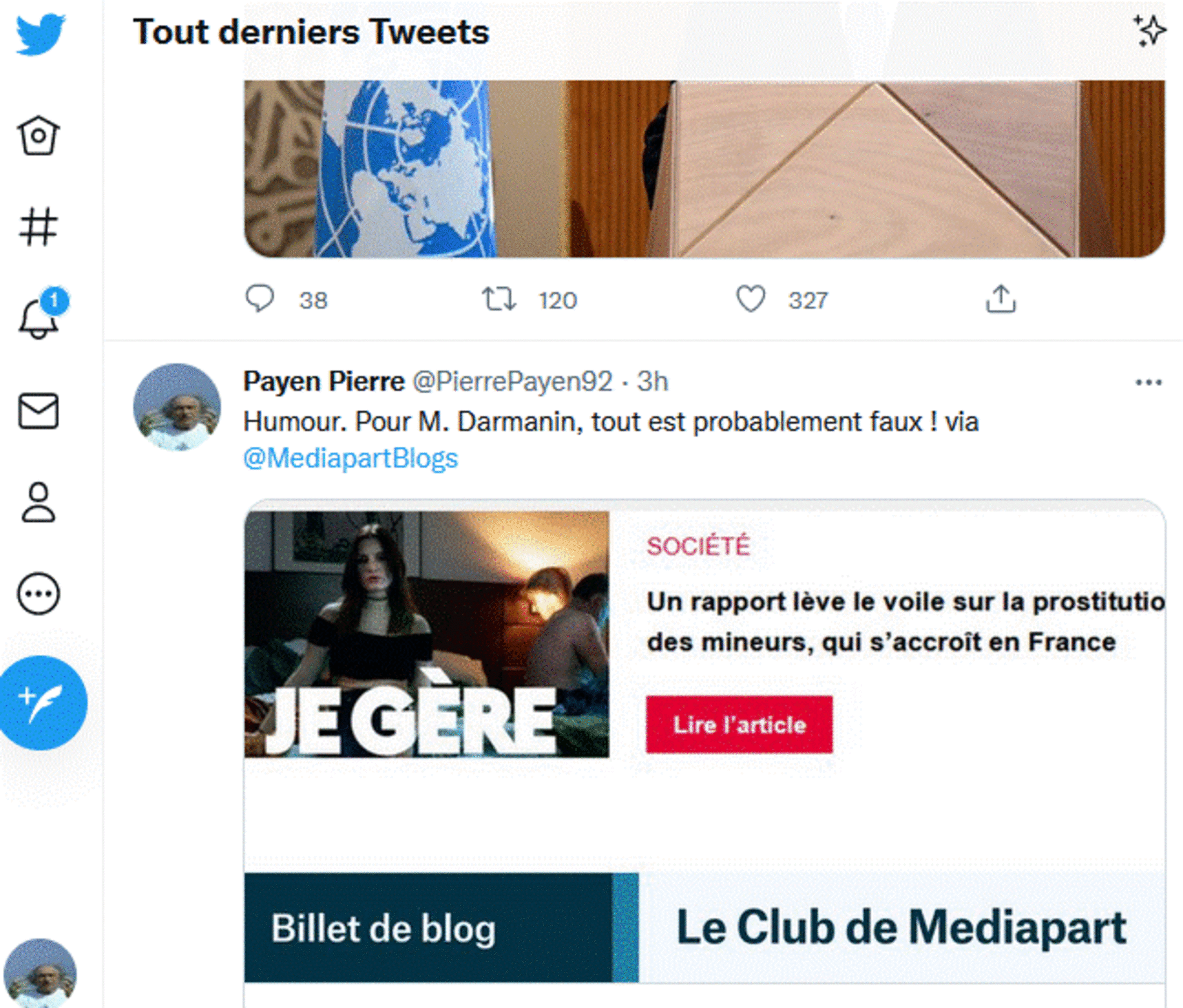This screenshot has width=1183, height=1008.
Task: Click Payen Pierre's tweet avatar
Action: 176,407
